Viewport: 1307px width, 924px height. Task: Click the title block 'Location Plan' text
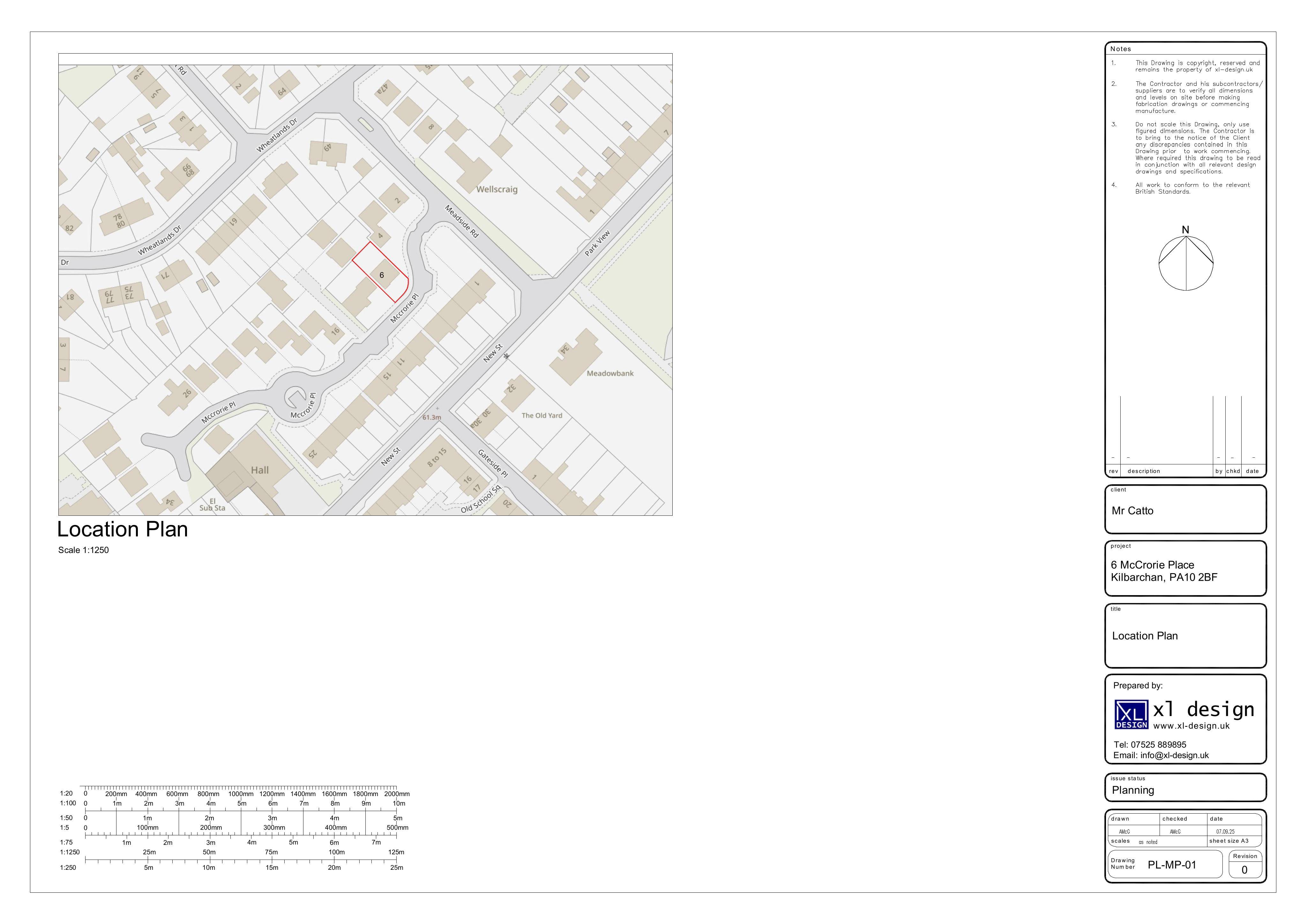click(1144, 636)
